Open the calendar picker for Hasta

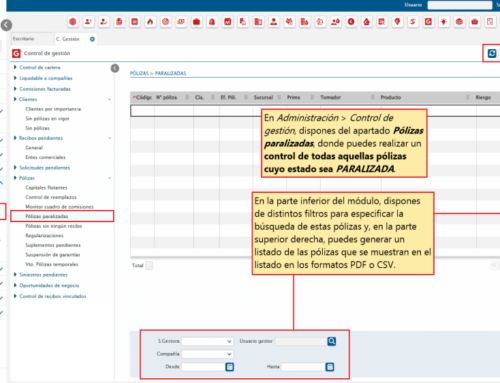330,367
